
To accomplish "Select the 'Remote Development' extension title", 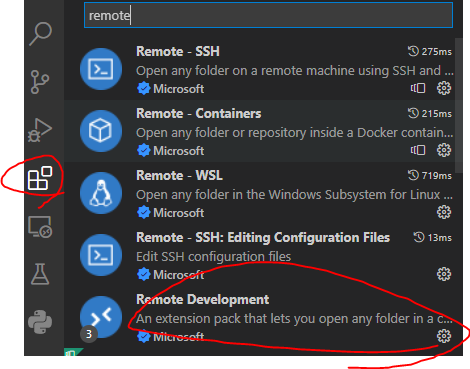I will (x=203, y=300).
